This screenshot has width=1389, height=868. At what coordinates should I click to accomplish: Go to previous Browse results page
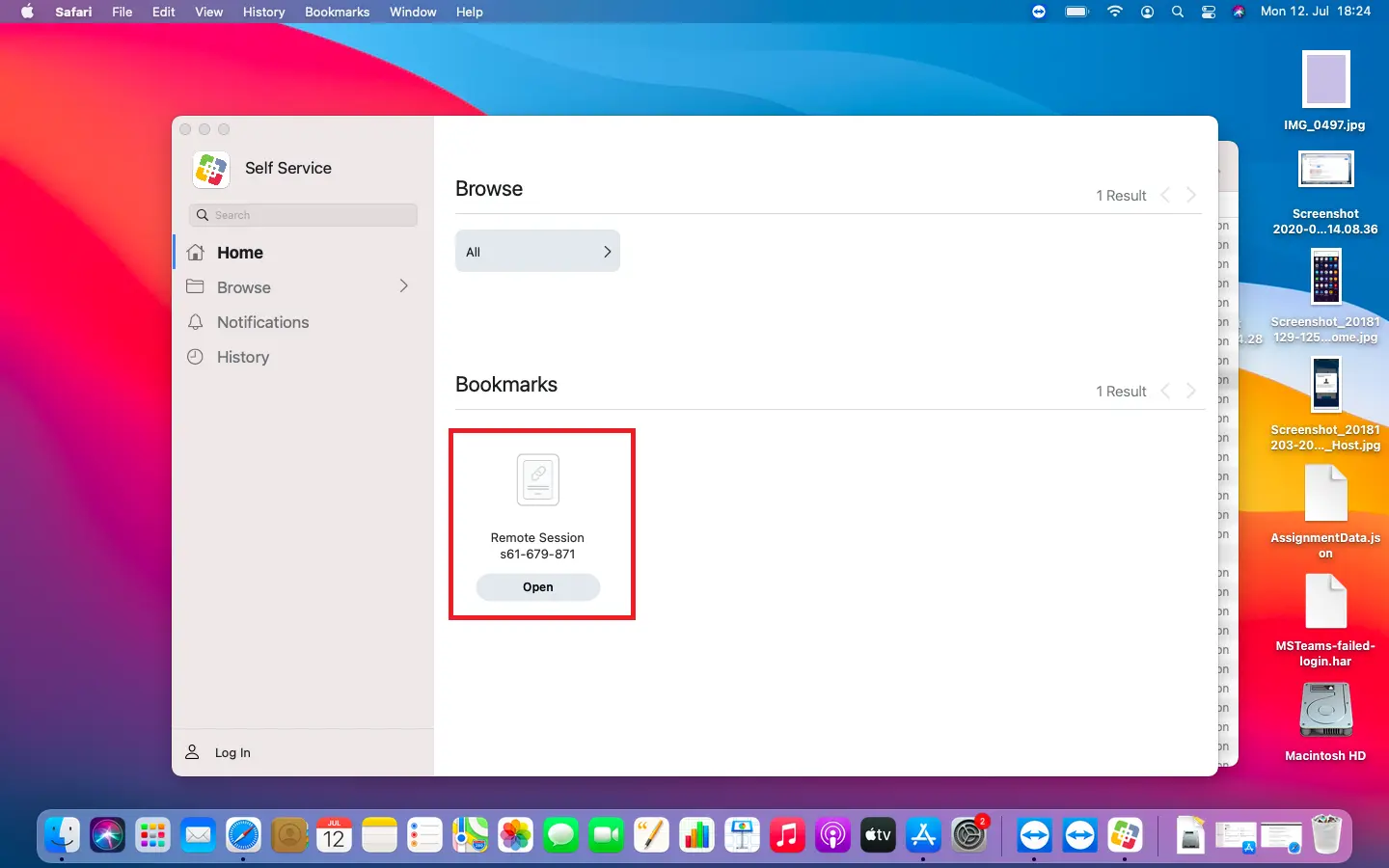(1165, 195)
